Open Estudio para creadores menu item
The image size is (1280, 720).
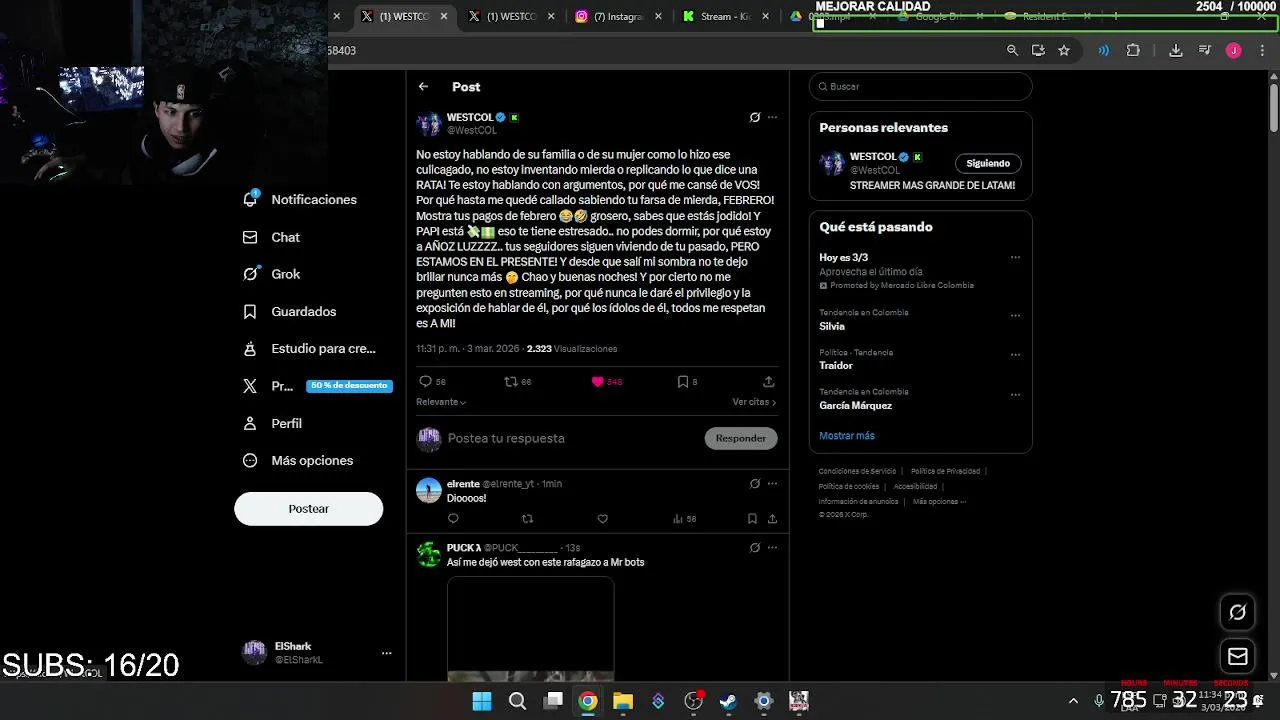310,348
